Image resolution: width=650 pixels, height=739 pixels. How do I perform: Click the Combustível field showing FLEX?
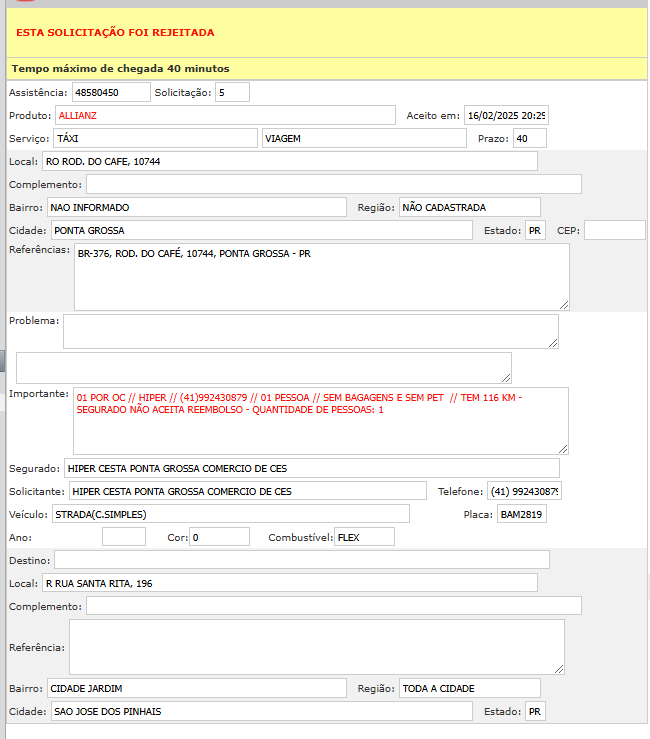click(364, 537)
